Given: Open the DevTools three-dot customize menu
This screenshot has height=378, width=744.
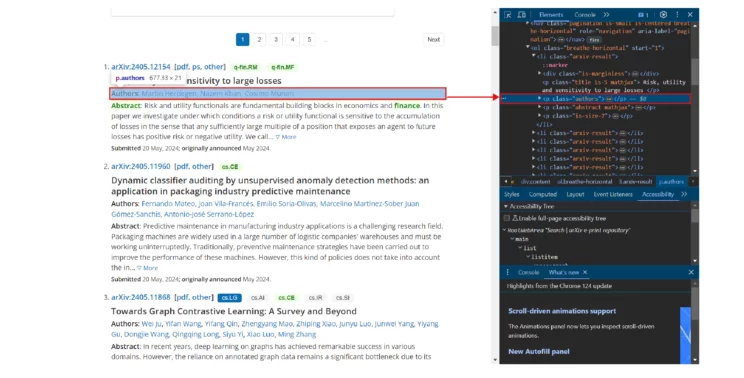Looking at the screenshot, I should tap(677, 15).
